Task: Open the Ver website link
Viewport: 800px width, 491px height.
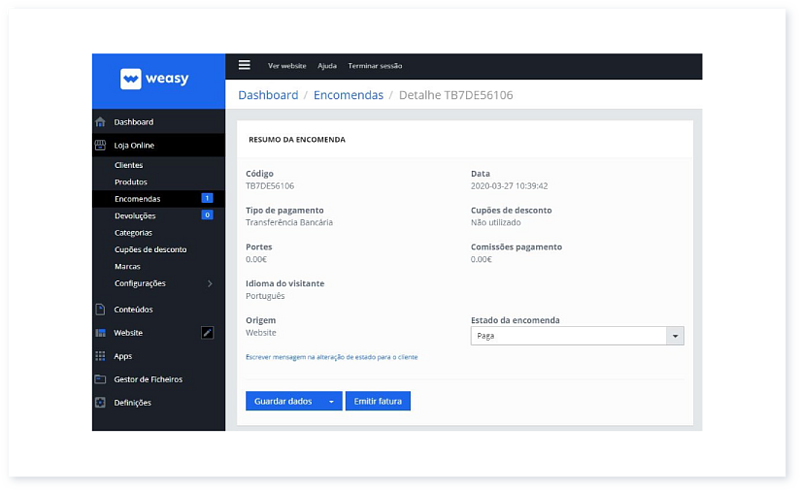Action: (x=287, y=66)
